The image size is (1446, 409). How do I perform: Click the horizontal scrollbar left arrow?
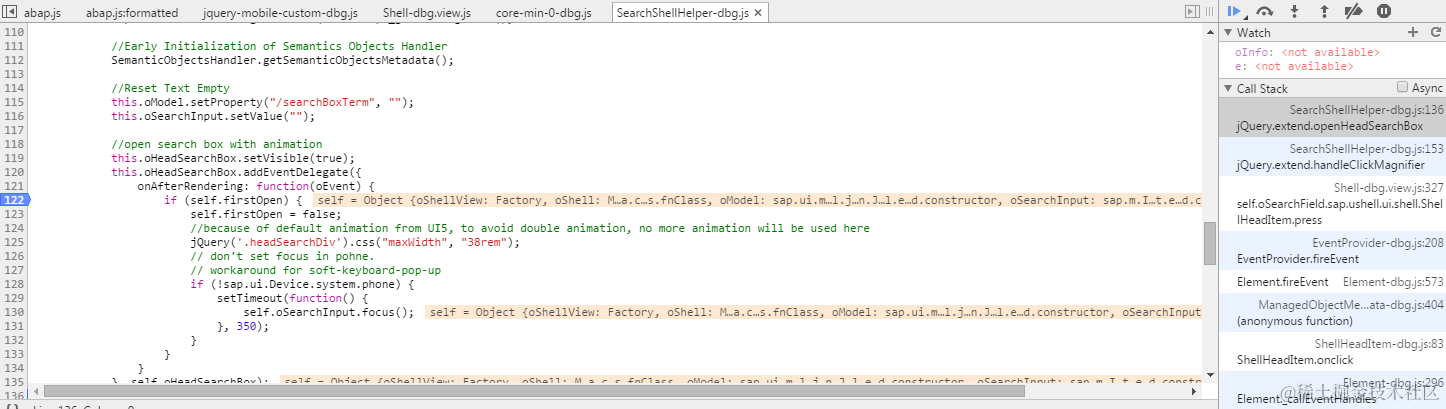click(35, 390)
